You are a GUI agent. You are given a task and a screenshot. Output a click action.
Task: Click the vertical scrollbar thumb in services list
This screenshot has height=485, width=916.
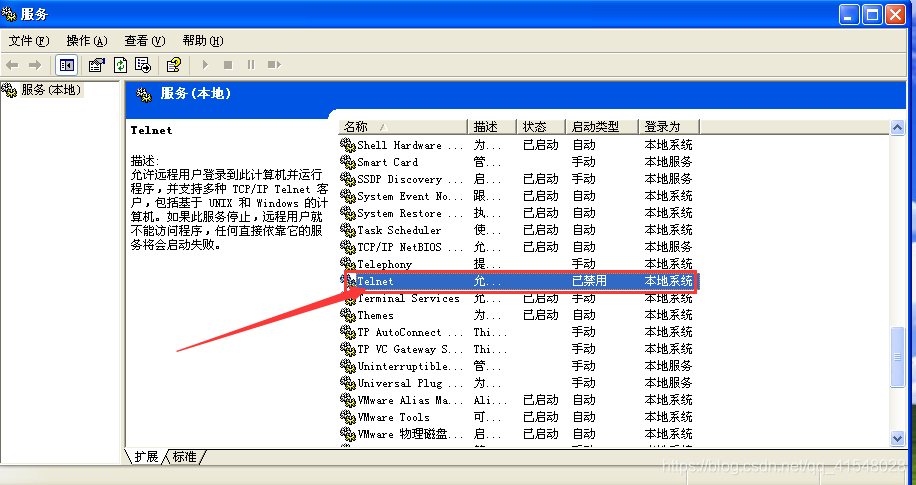(897, 358)
